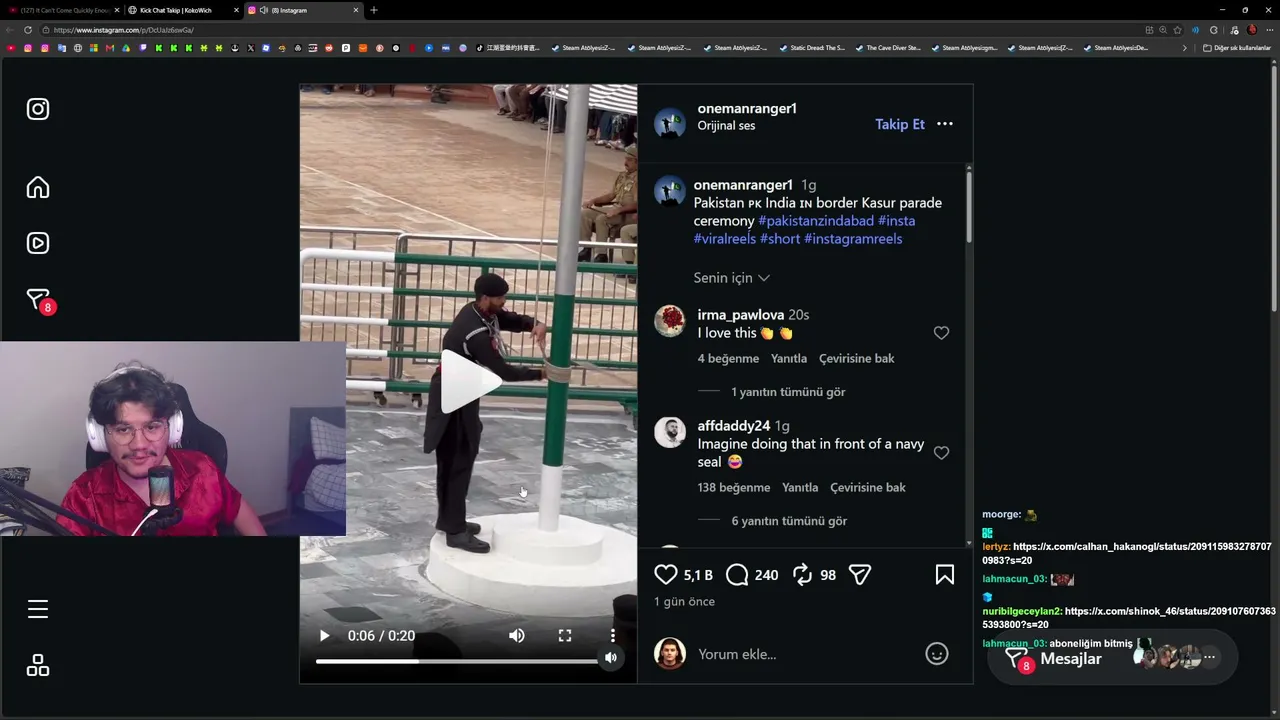Open the hamburger More menu in the sidebar

point(38,609)
